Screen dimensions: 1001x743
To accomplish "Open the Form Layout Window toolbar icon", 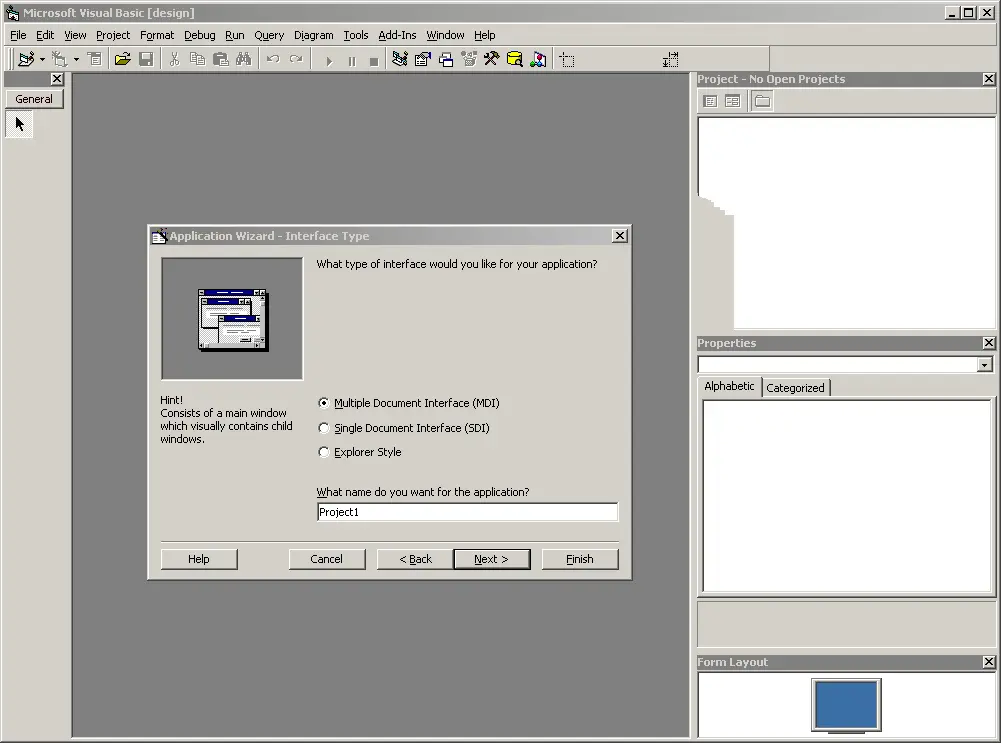I will [446, 60].
